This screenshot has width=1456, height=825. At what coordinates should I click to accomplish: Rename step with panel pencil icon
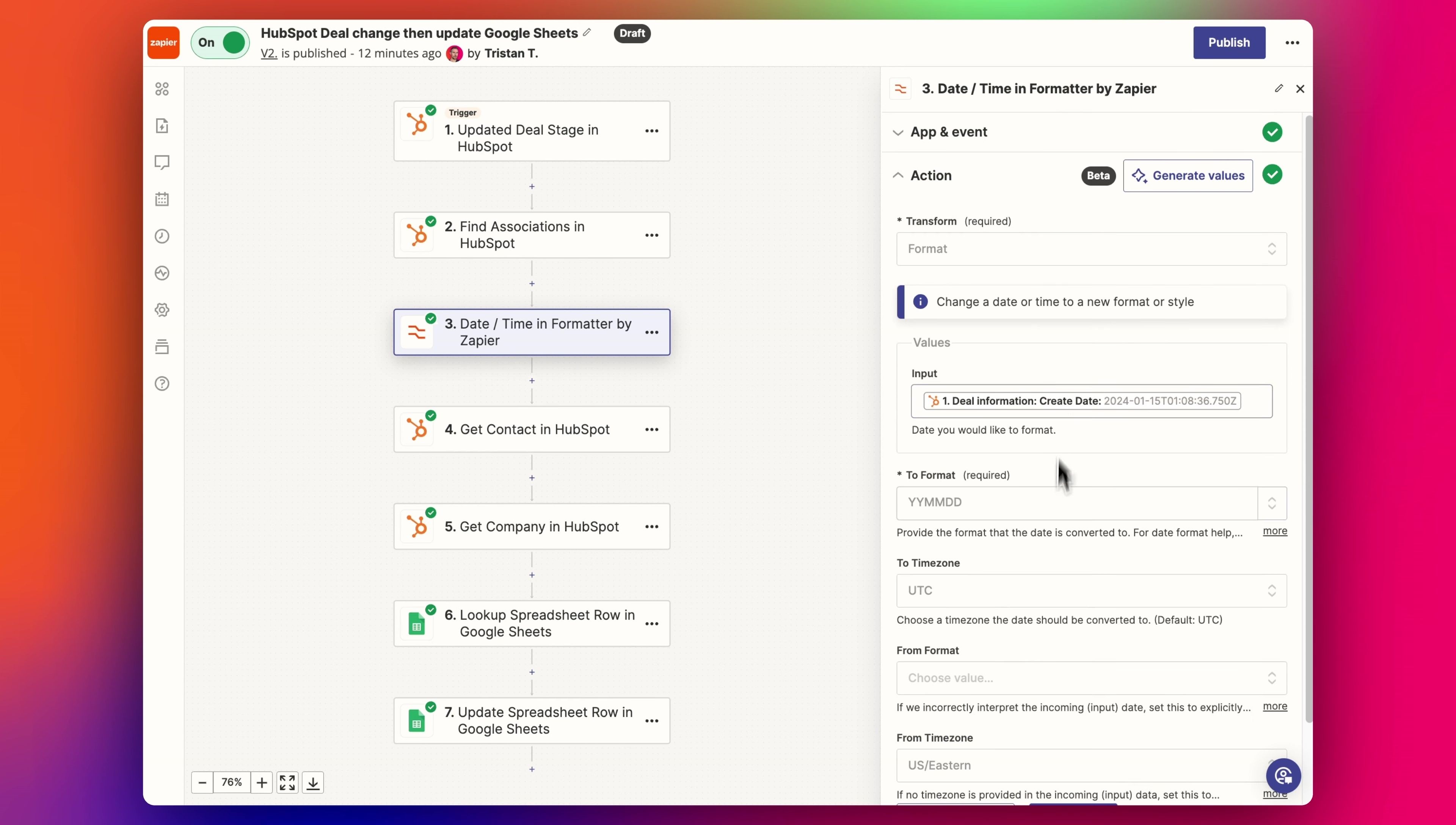[1279, 88]
